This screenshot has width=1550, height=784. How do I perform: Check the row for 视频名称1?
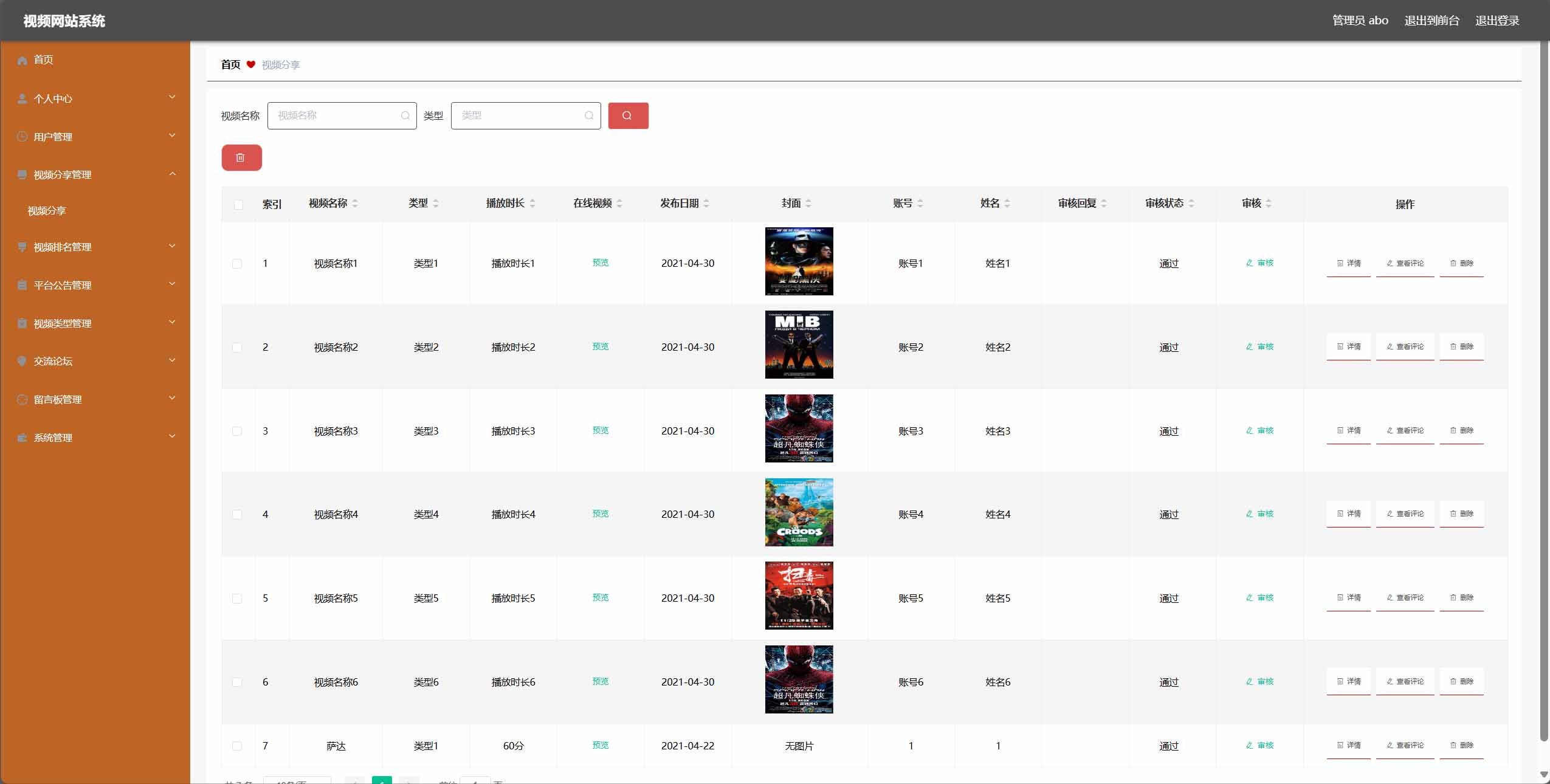point(237,264)
